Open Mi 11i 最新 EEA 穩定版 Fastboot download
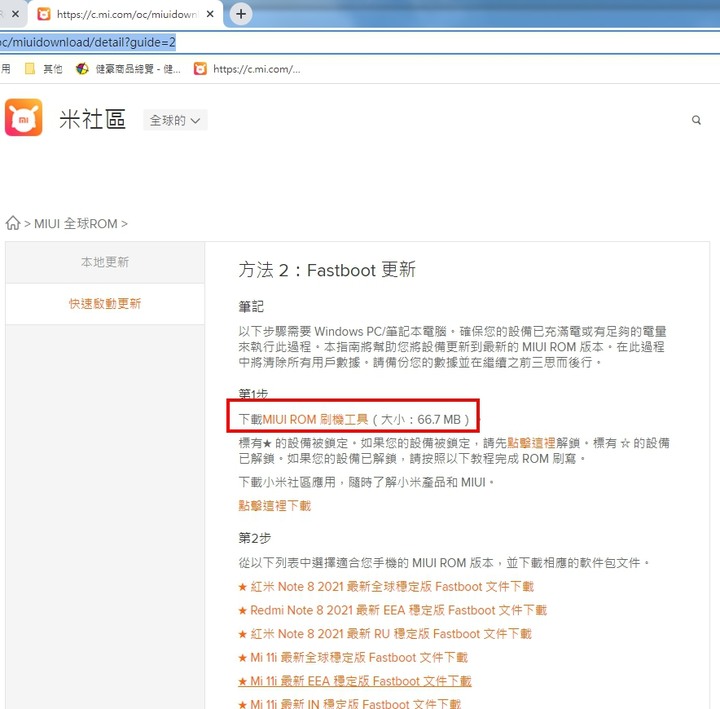720x709 pixels. (354, 681)
